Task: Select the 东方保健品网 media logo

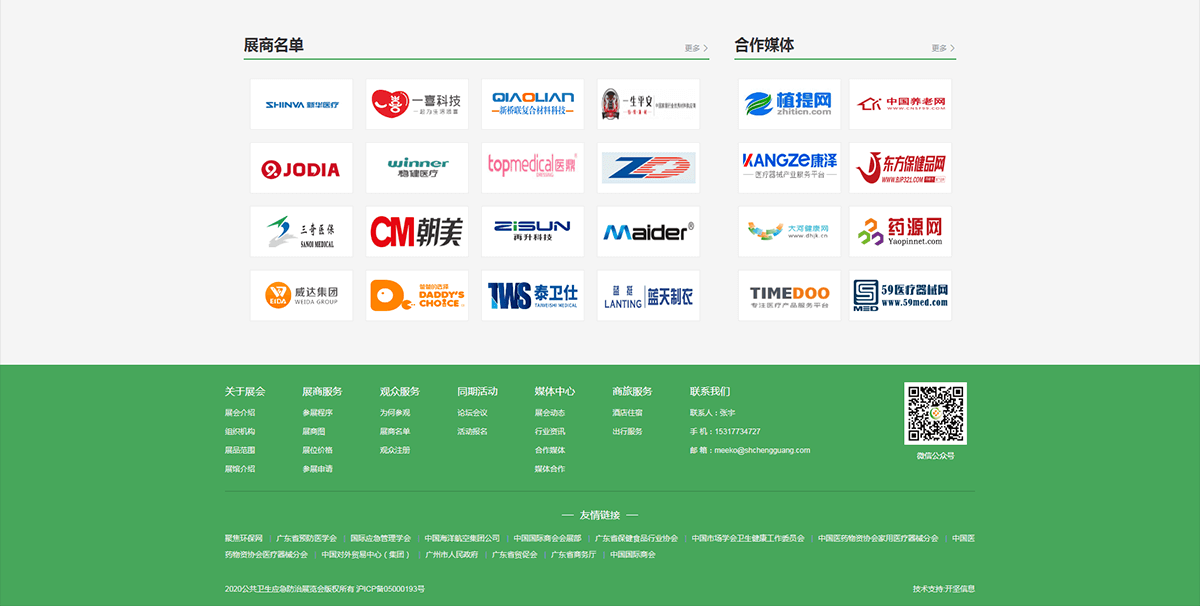Action: pyautogui.click(x=901, y=168)
